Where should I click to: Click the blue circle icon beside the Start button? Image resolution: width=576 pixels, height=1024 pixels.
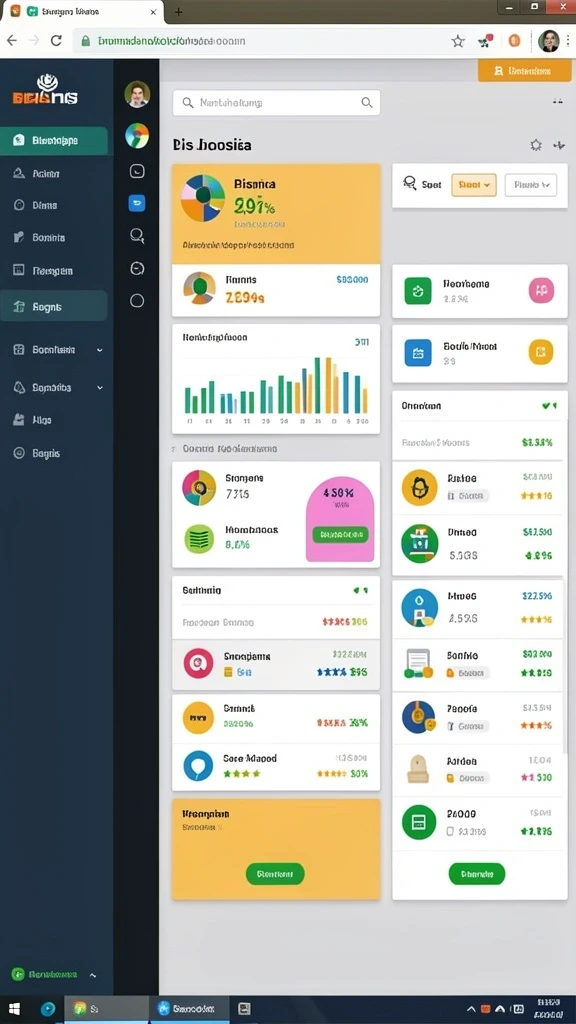pyautogui.click(x=48, y=1009)
